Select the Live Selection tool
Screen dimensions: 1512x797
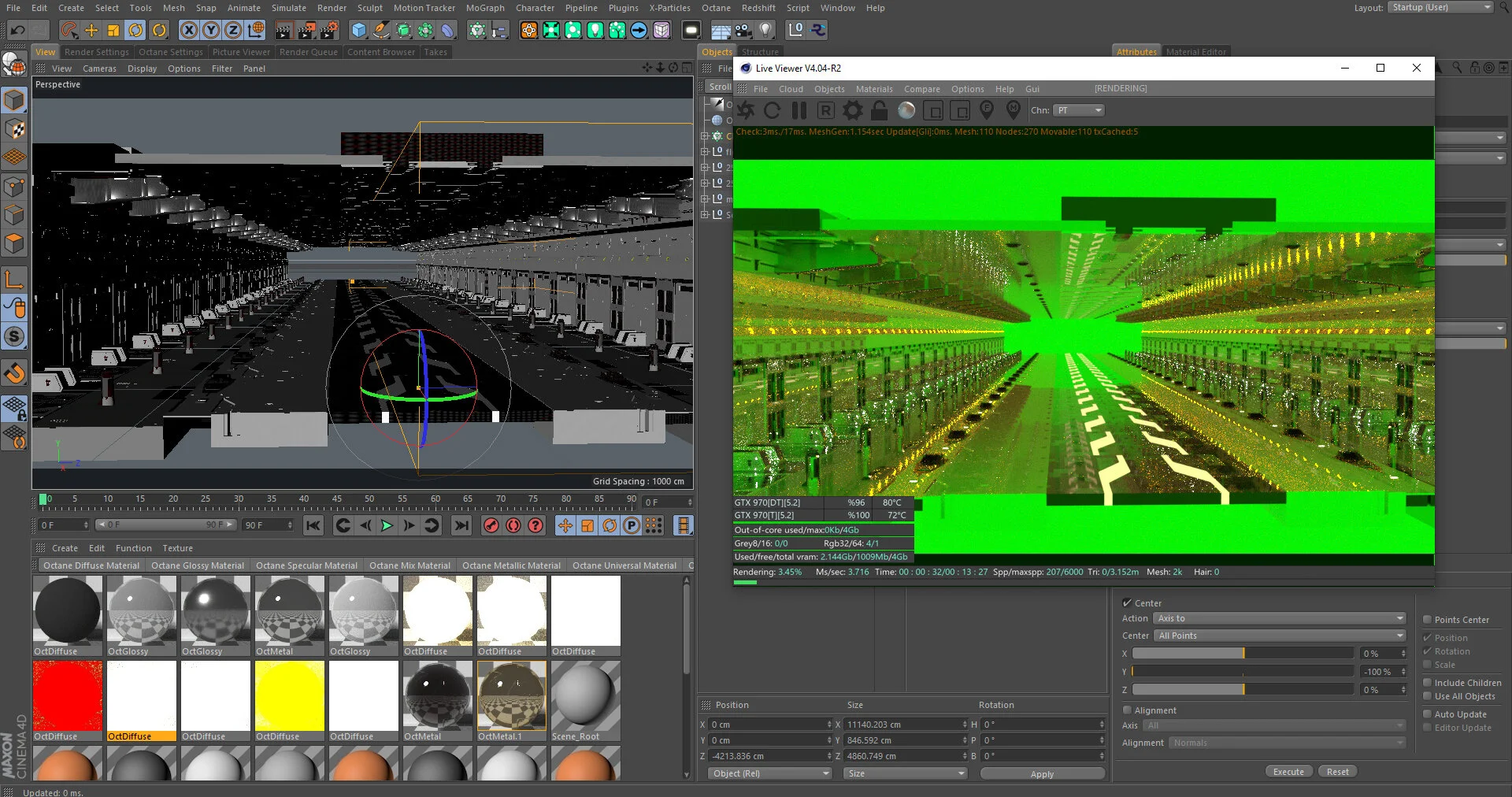69,31
